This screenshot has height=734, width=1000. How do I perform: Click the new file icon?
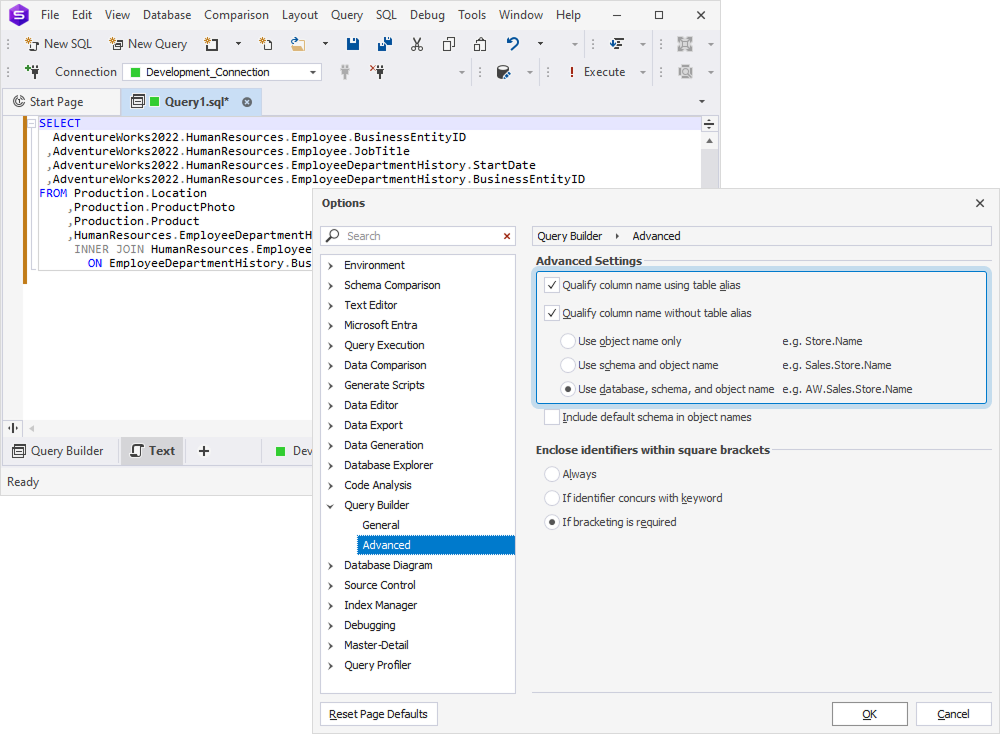266,44
